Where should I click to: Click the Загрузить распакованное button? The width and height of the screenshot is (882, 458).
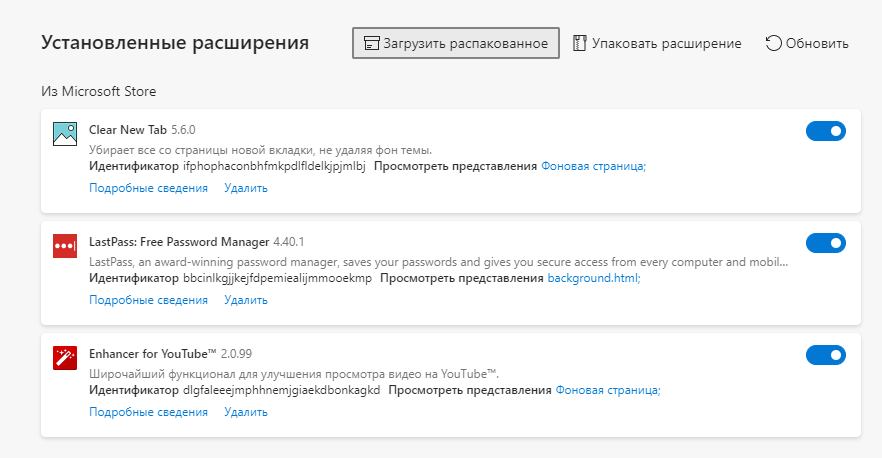[456, 43]
